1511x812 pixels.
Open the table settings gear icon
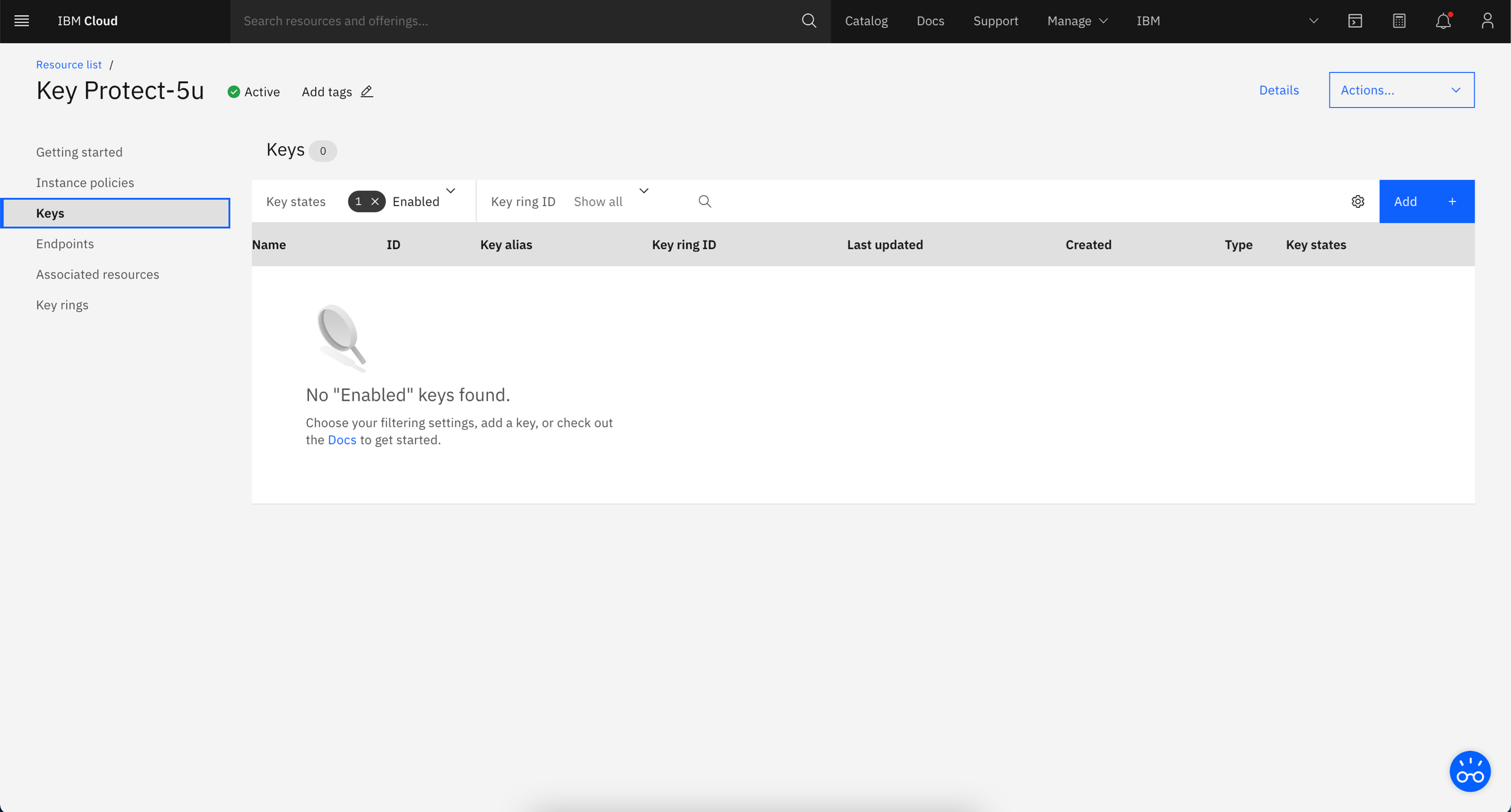pos(1358,202)
